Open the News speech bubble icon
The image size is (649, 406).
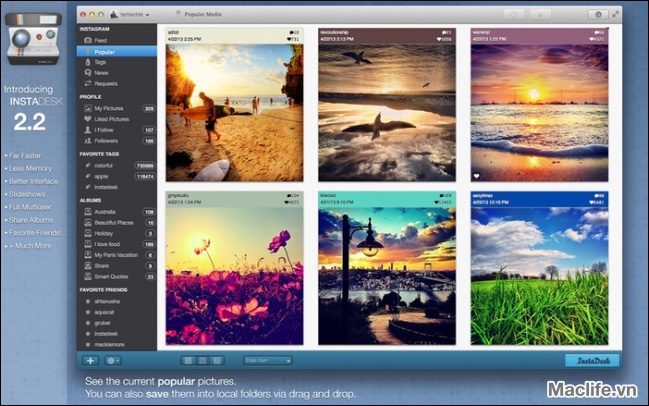[87, 73]
